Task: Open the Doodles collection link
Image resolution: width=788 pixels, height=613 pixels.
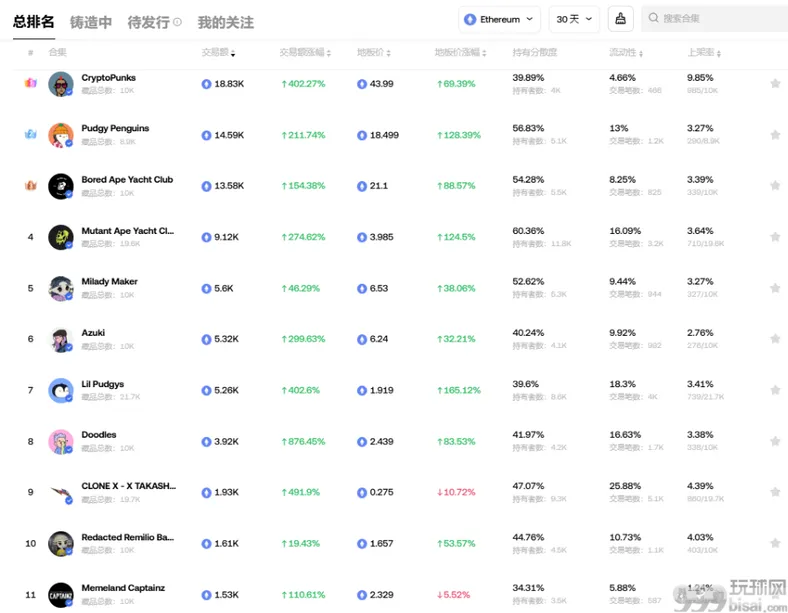Action: pos(98,435)
